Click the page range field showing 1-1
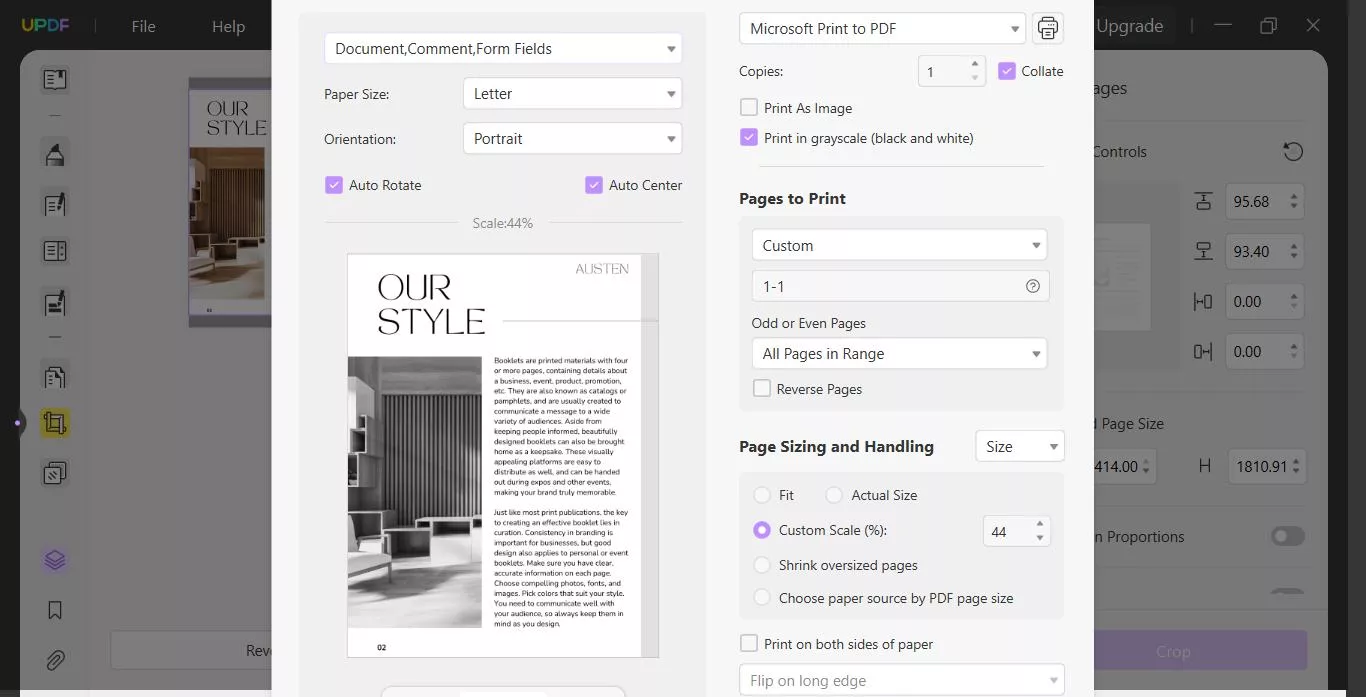Image resolution: width=1366 pixels, height=697 pixels. pos(900,286)
